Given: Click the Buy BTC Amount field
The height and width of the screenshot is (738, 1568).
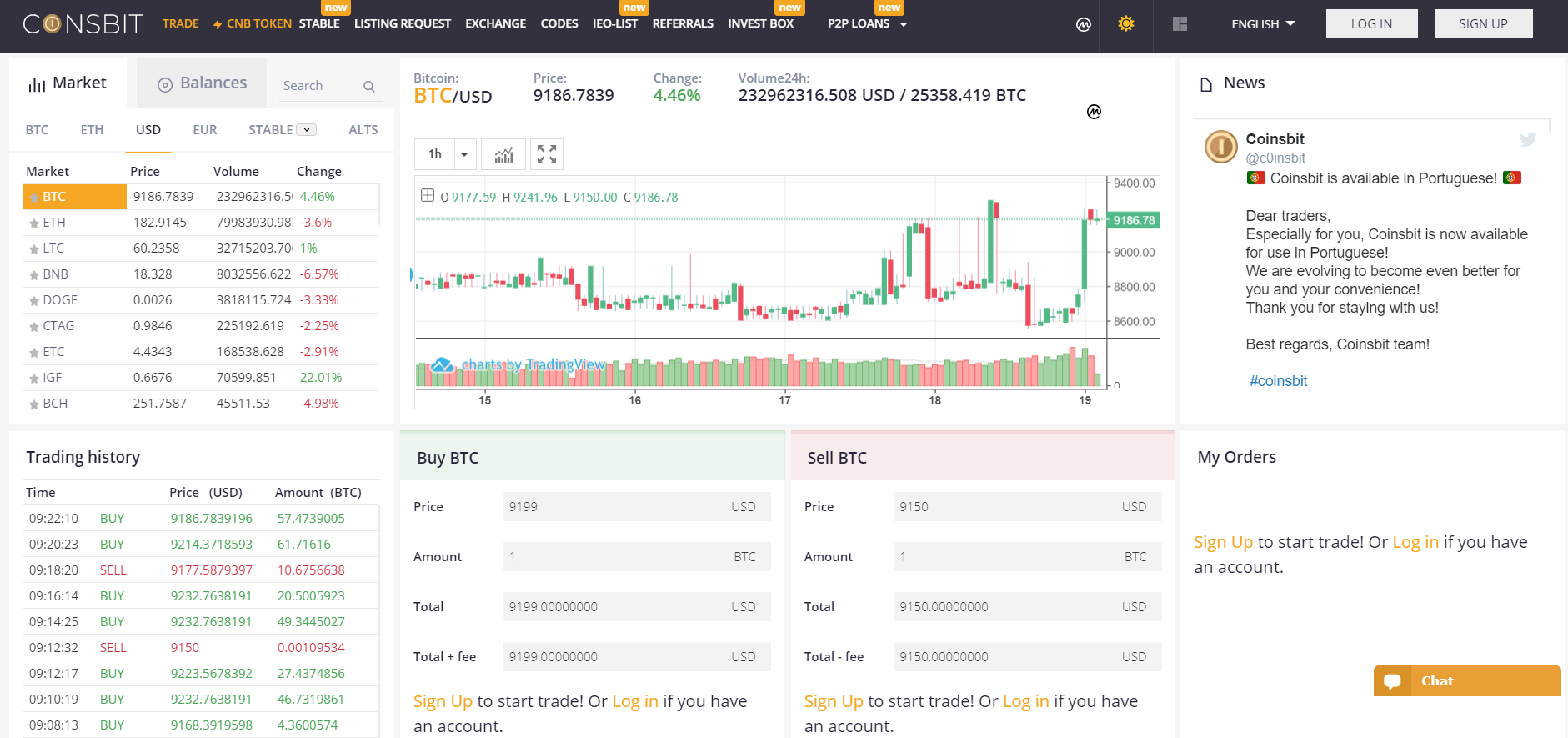Looking at the screenshot, I should (637, 557).
